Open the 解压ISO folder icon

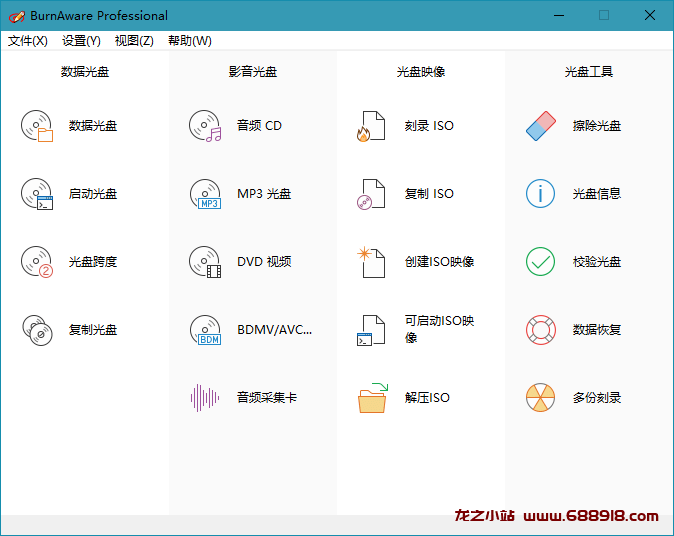pyautogui.click(x=373, y=398)
